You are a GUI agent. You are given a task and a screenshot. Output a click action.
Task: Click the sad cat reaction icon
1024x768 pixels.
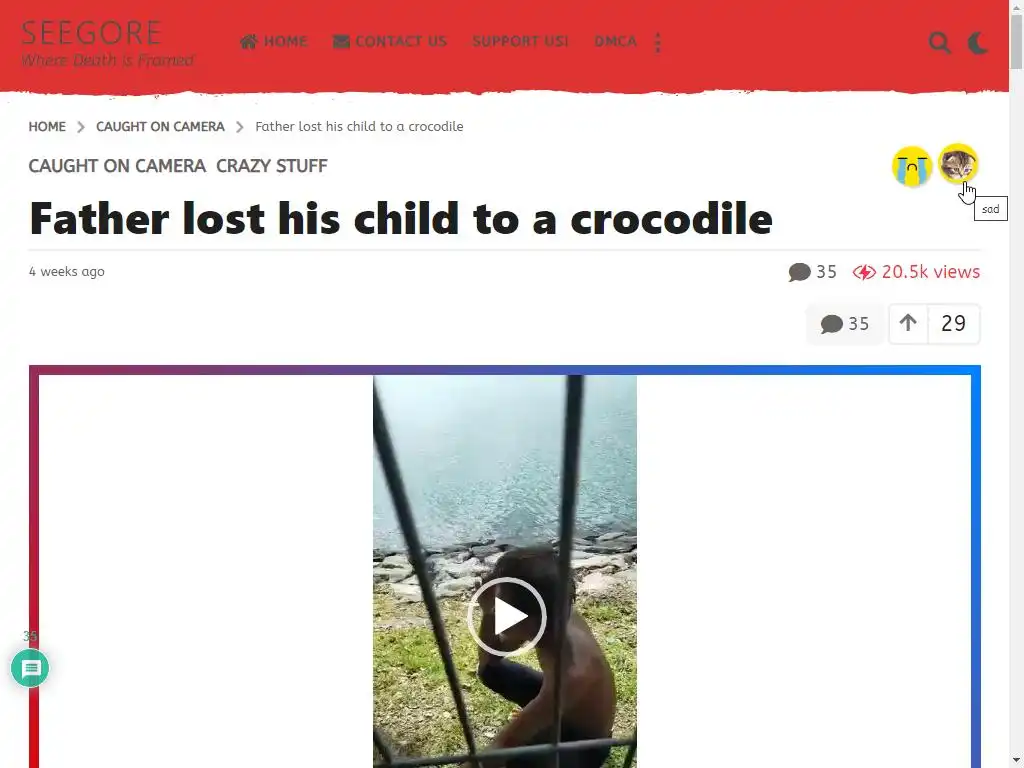pos(958,163)
